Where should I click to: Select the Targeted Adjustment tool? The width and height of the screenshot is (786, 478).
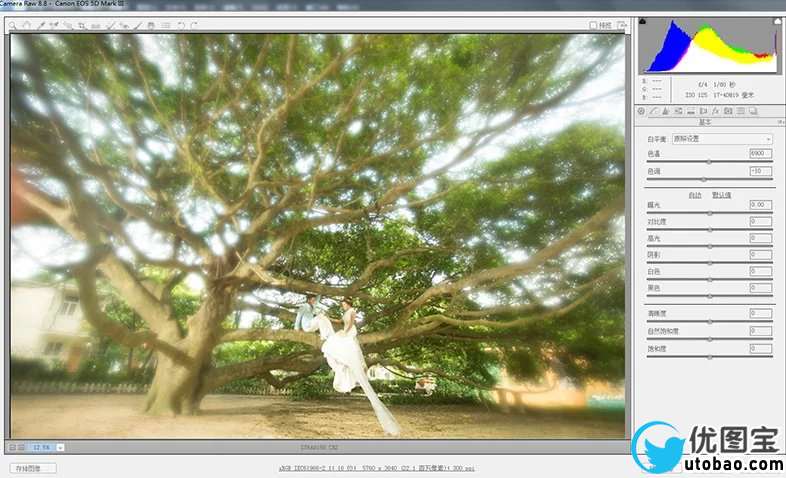pos(68,25)
